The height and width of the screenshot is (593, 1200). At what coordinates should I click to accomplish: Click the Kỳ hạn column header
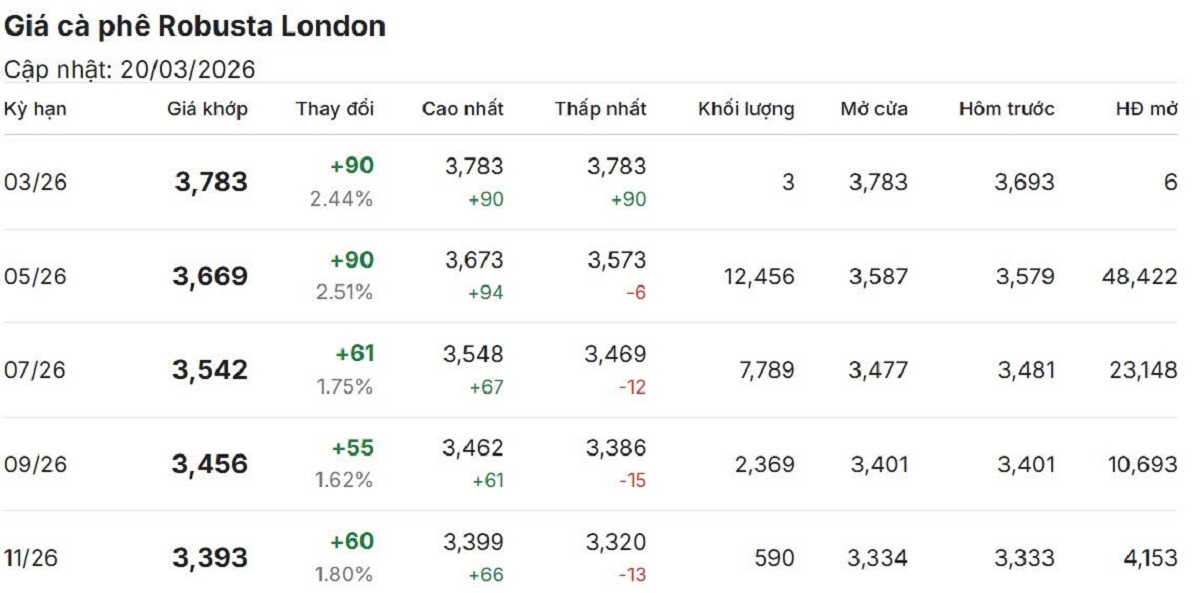pyautogui.click(x=35, y=109)
